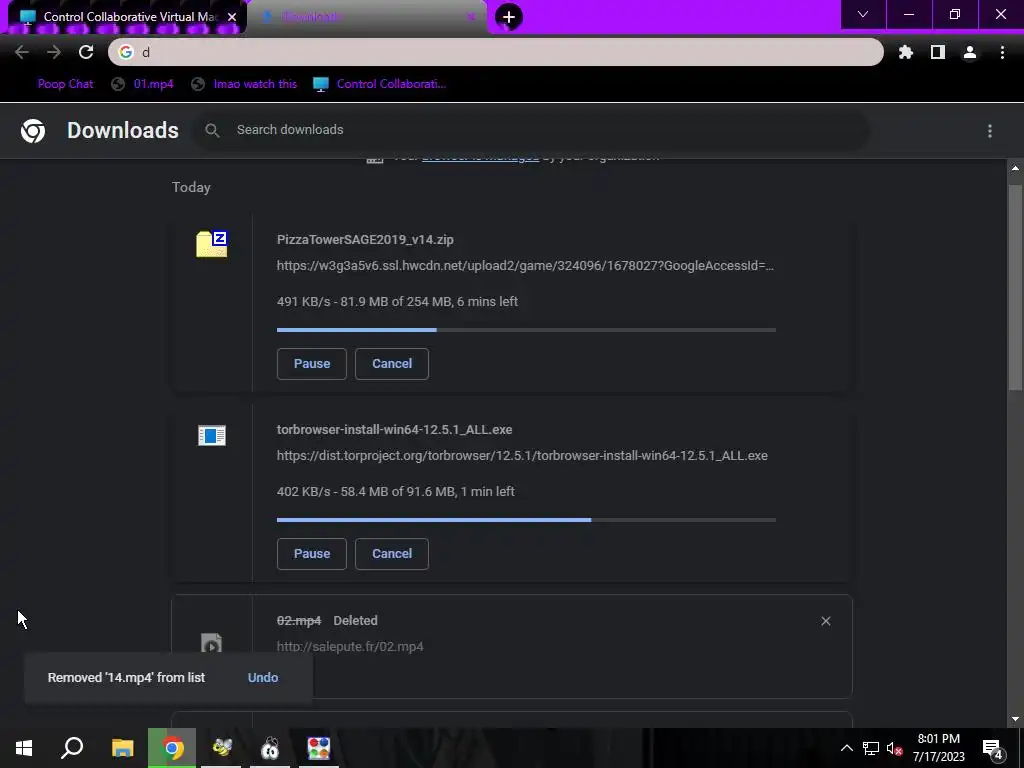The image size is (1024, 768).
Task: Open the Poop Chat bookmark
Action: tap(65, 84)
